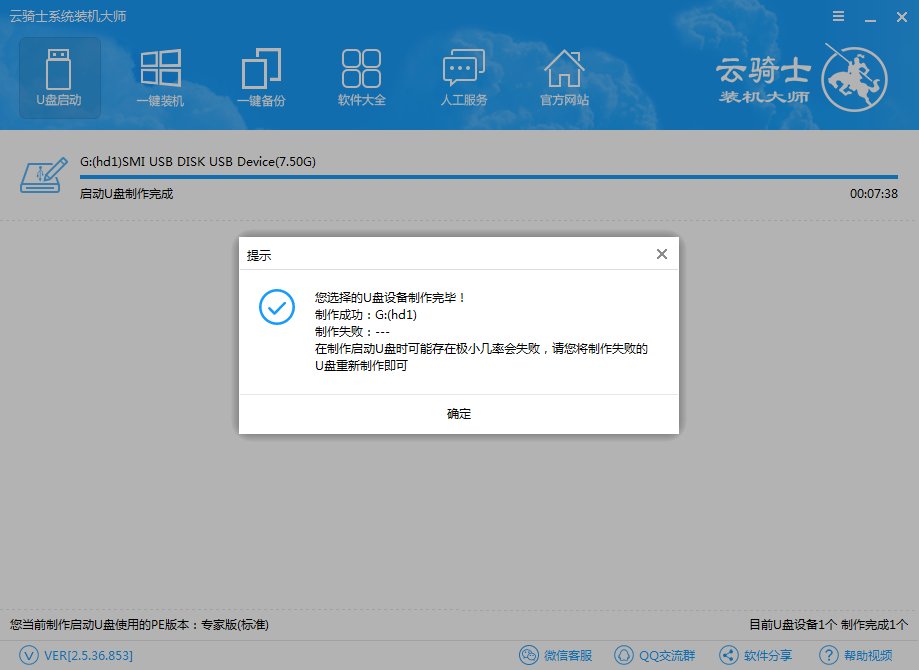Open the hamburger menu in the title bar
Viewport: 919px width, 670px height.
(x=838, y=16)
